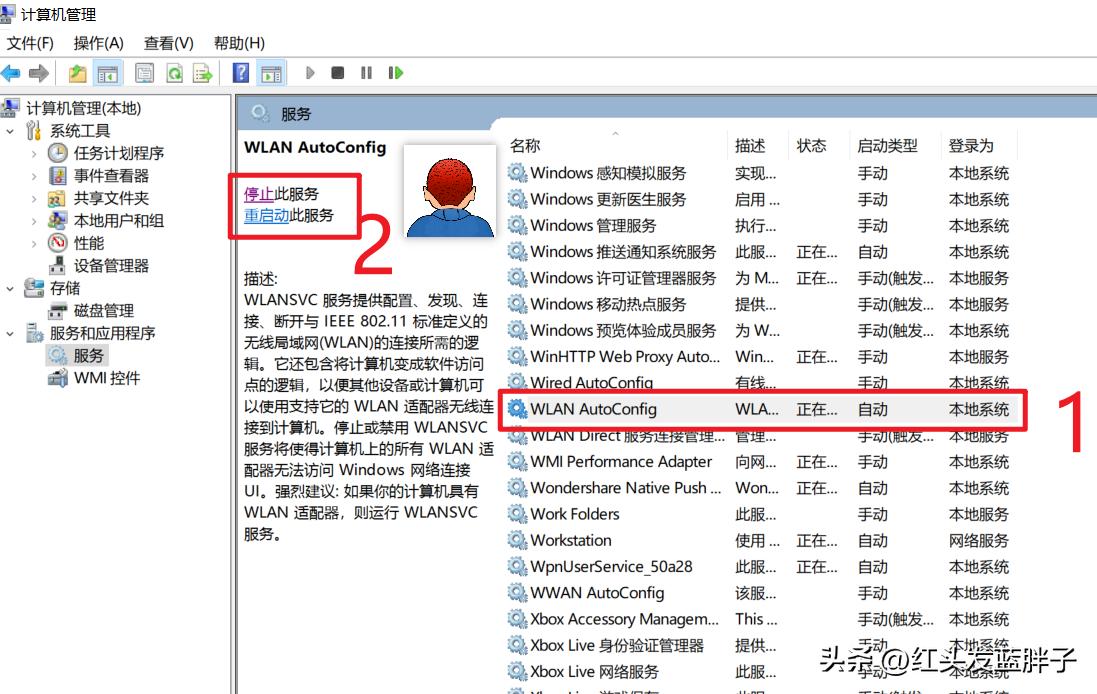Start the selected service via toolbar play icon

pyautogui.click(x=311, y=72)
